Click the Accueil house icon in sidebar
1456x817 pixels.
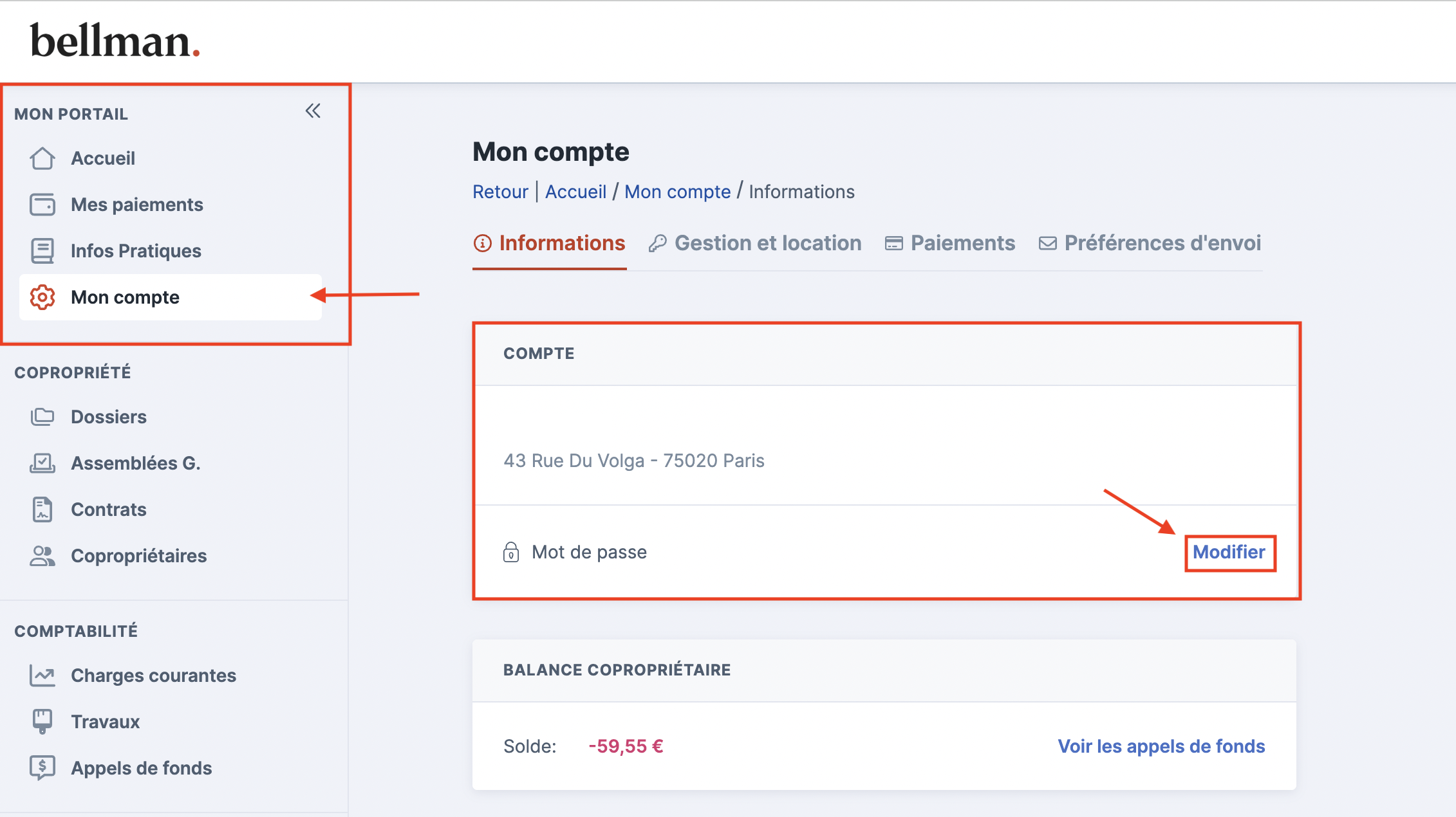pos(42,158)
